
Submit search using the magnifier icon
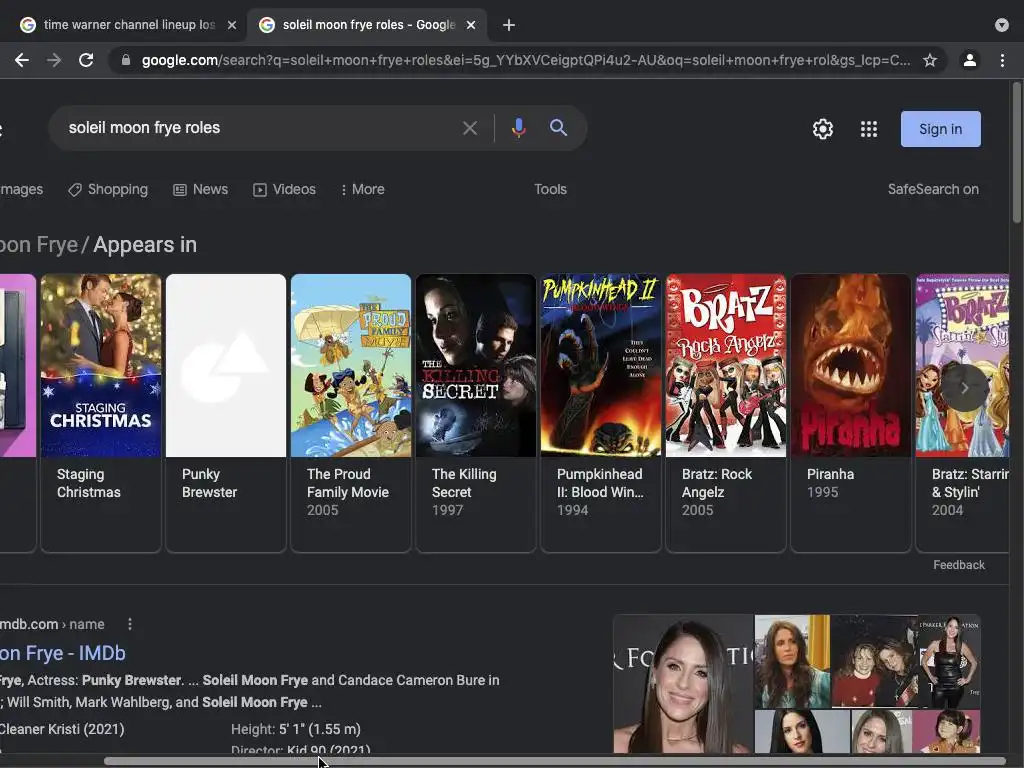coord(558,127)
